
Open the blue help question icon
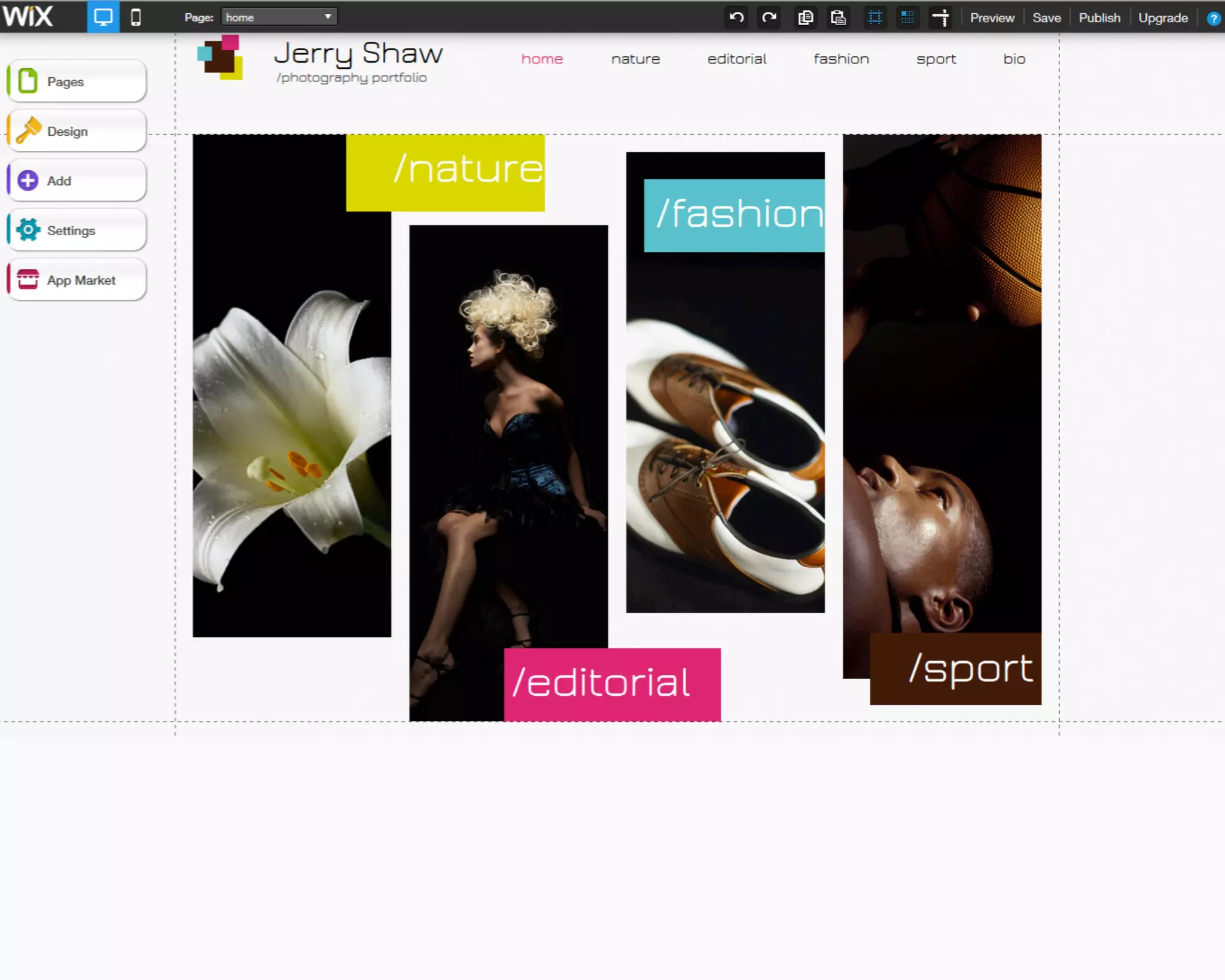pyautogui.click(x=1213, y=19)
